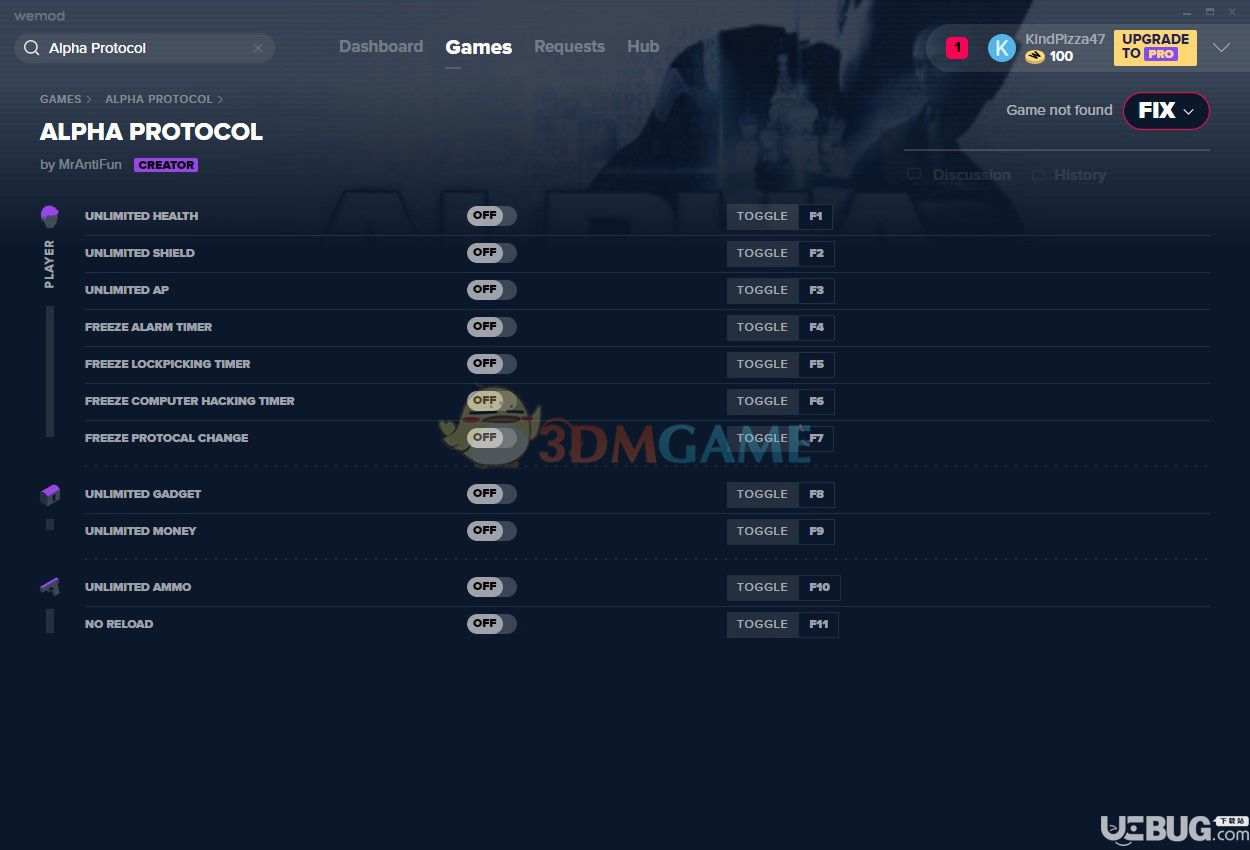This screenshot has width=1250, height=850.
Task: Maximize the WeMod window
Action: point(1209,12)
